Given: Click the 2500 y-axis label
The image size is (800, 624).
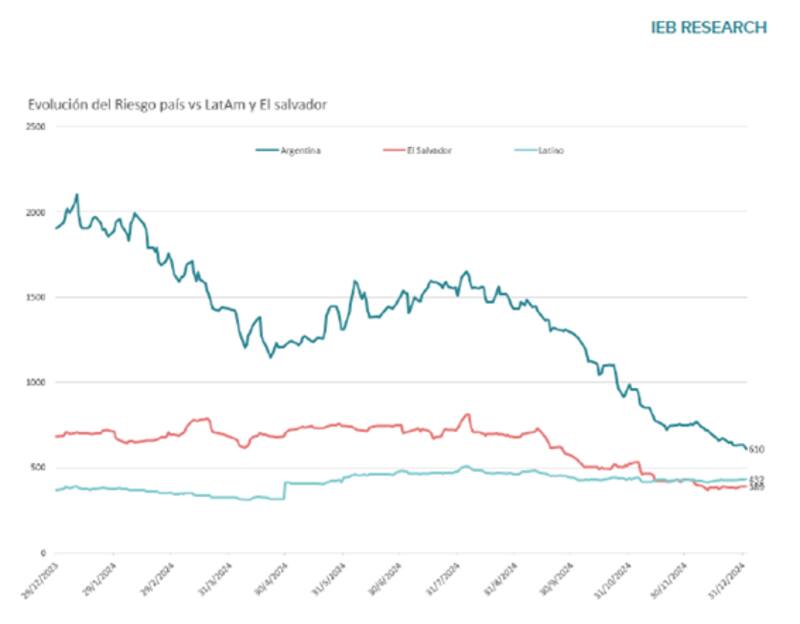Looking at the screenshot, I should coord(36,127).
